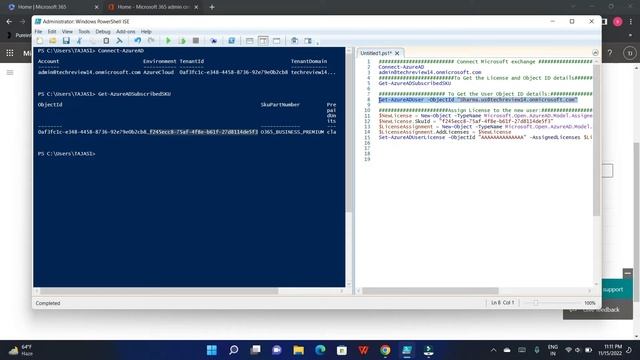Open File Explorer from taskbar

point(298,350)
